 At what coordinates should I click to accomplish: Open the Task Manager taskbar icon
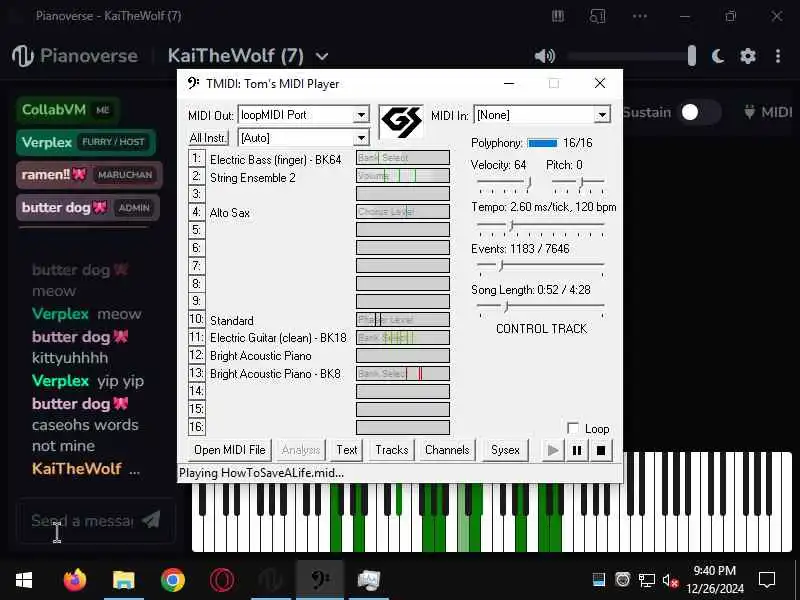369,580
